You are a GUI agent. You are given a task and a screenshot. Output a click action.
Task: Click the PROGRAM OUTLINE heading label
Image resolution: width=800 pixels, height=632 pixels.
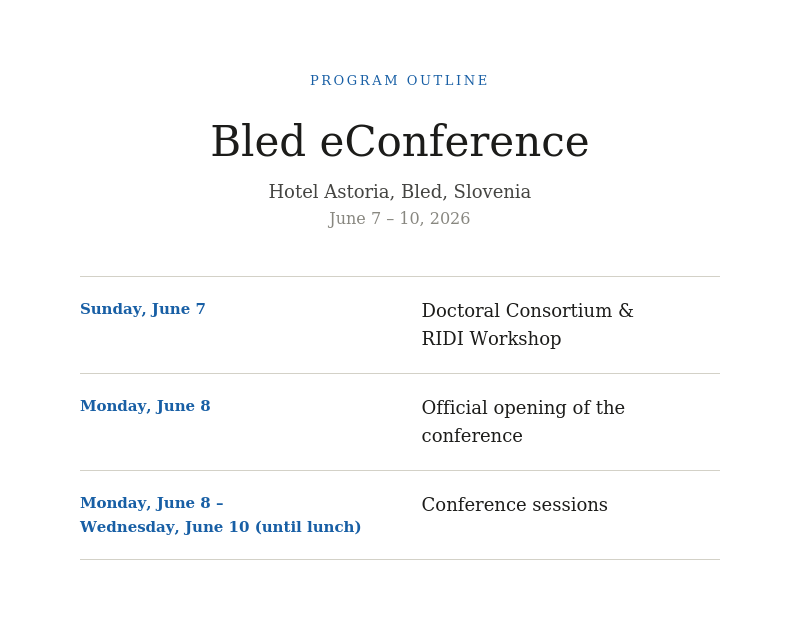click(399, 81)
